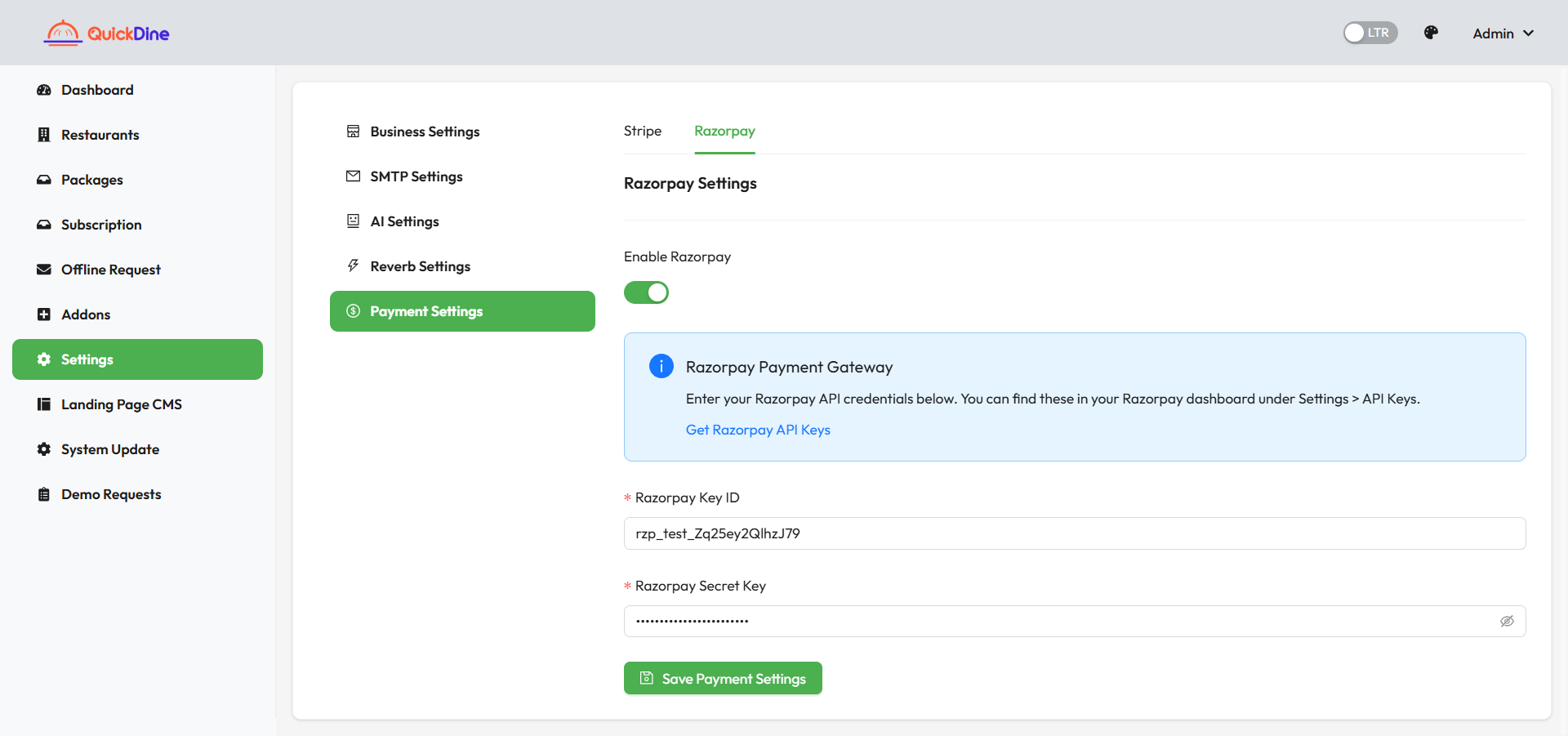Click the Business Settings shop icon
Image resolution: width=1568 pixels, height=736 pixels.
[353, 132]
